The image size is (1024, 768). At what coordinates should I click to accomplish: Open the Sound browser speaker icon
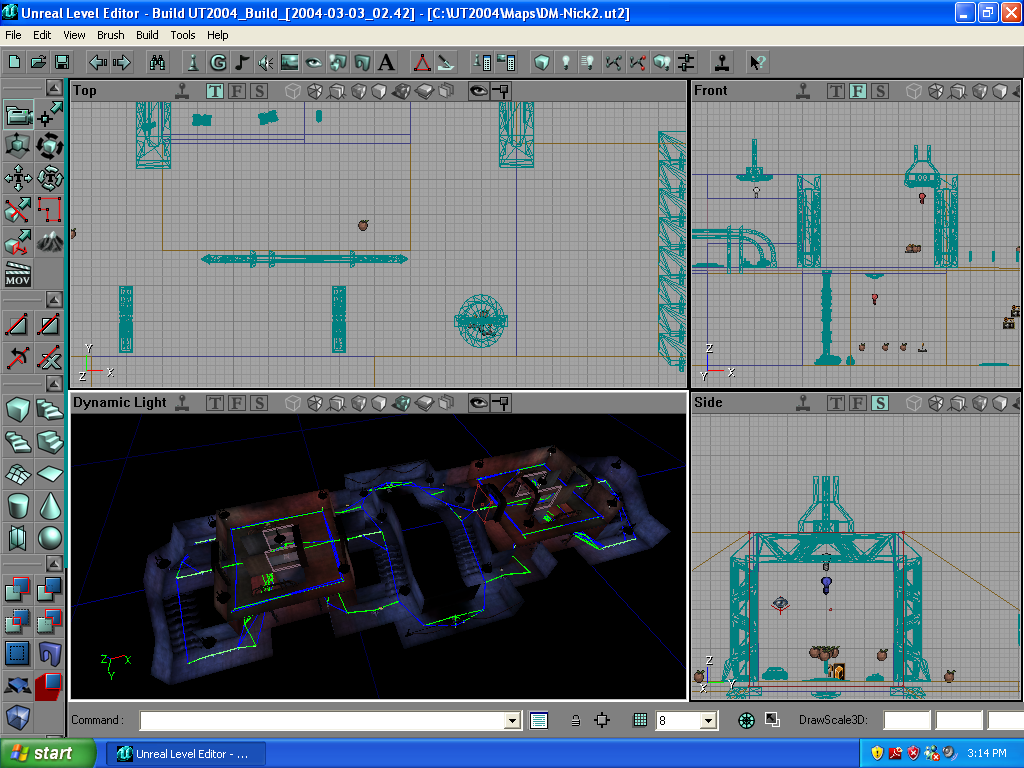[265, 63]
